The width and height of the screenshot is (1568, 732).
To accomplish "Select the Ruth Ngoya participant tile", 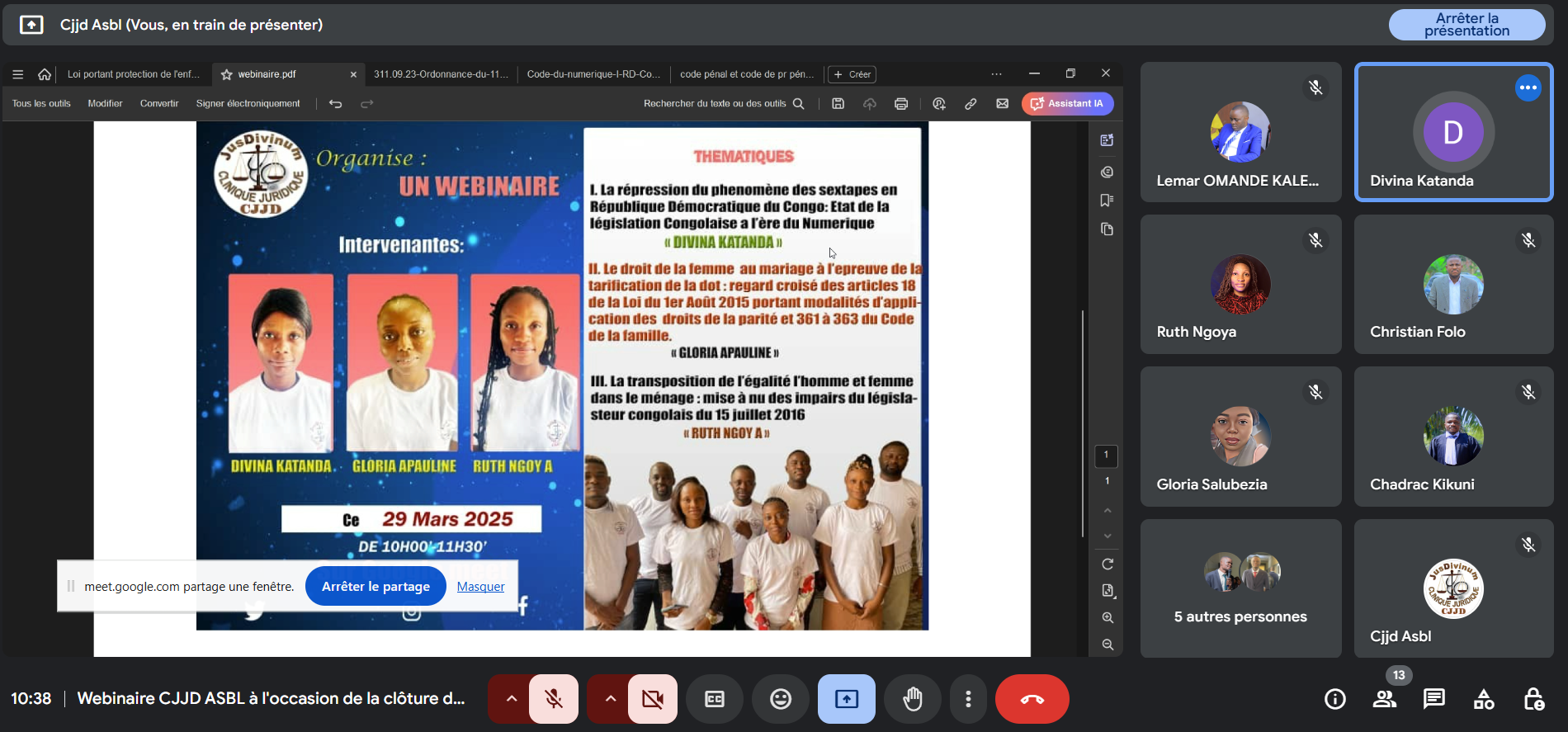I will (1240, 285).
